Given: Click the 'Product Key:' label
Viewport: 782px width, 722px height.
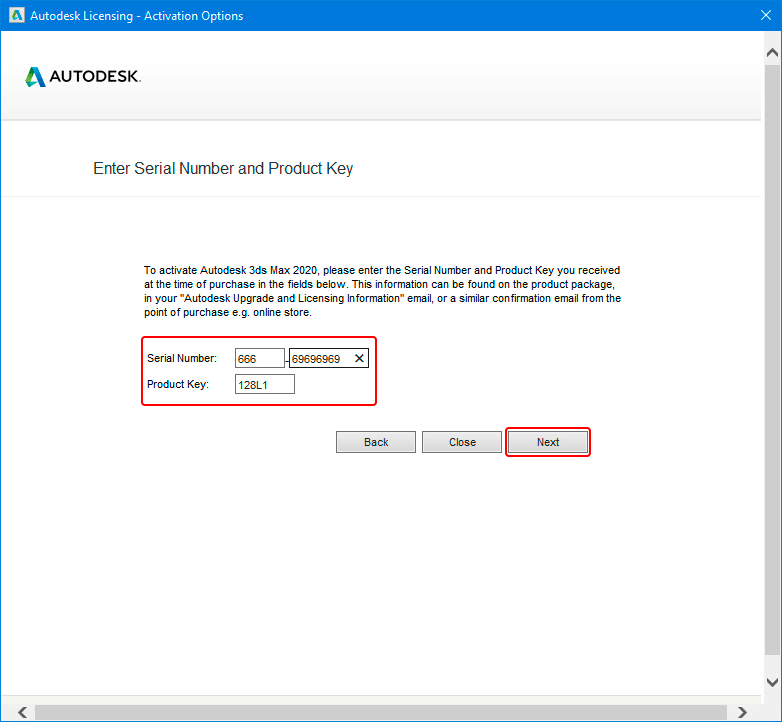Looking at the screenshot, I should 178,384.
